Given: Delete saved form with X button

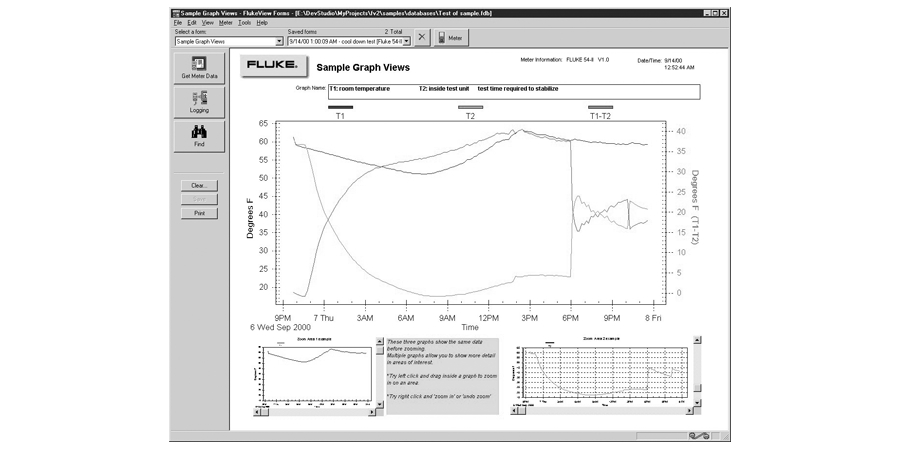Looking at the screenshot, I should tap(422, 38).
